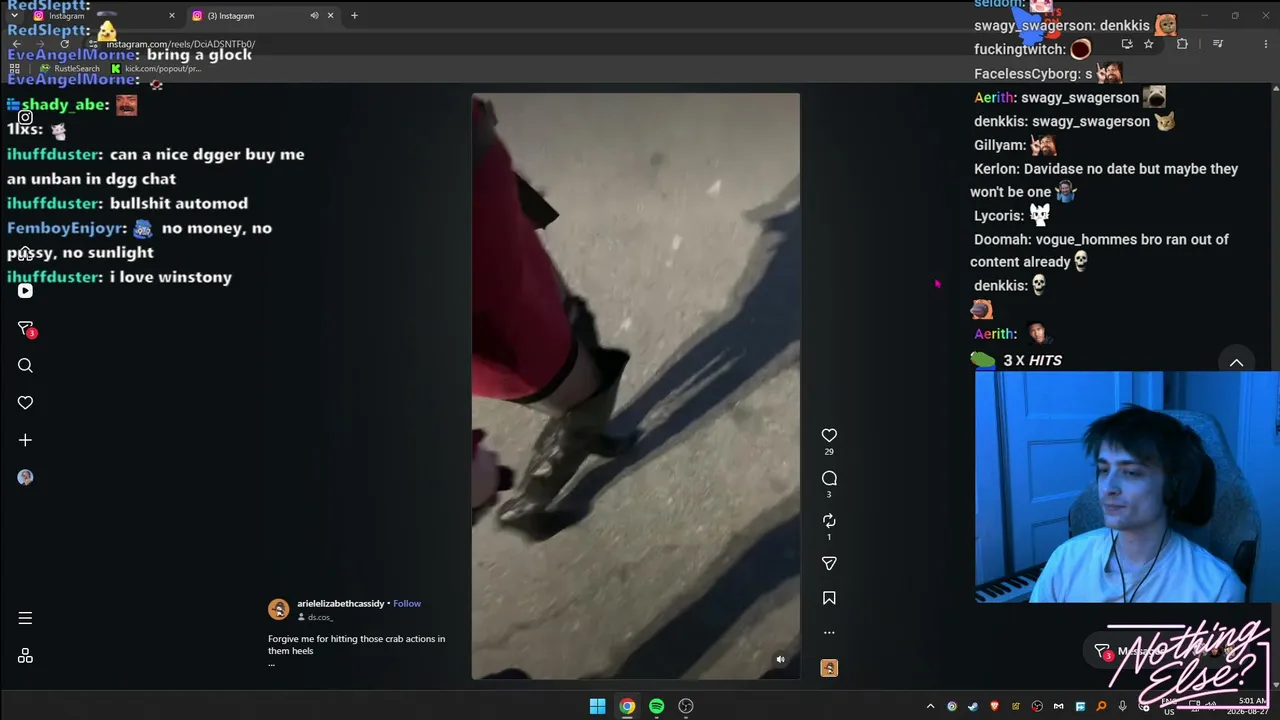
Task: Open the sidebar hamburger More menu
Action: 25,618
